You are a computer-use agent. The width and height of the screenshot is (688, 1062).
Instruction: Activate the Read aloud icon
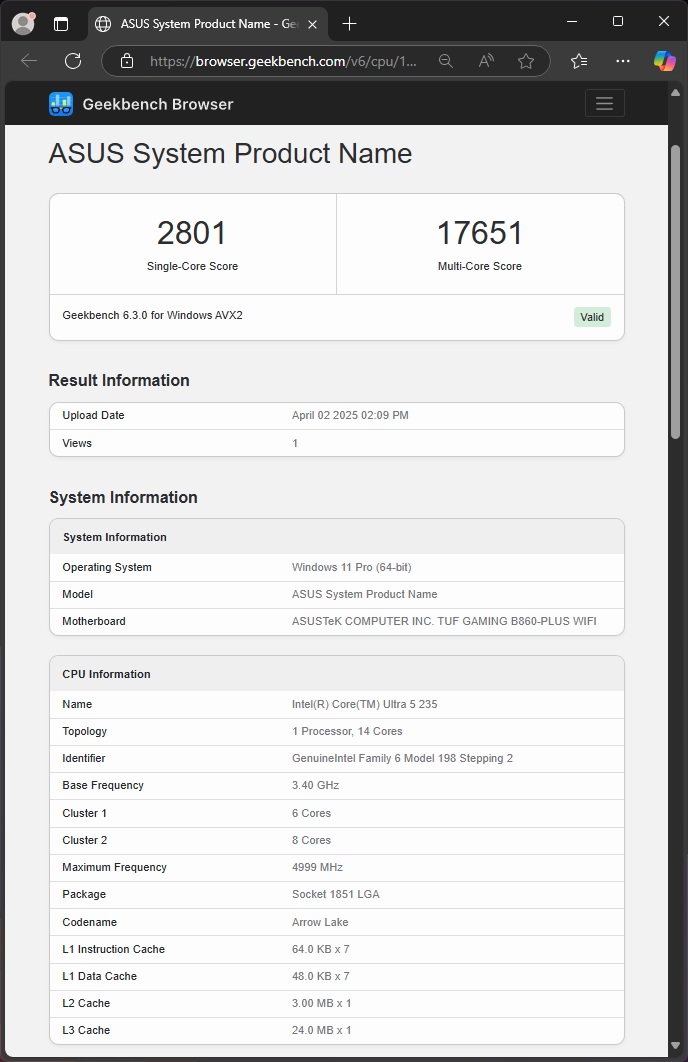486,61
